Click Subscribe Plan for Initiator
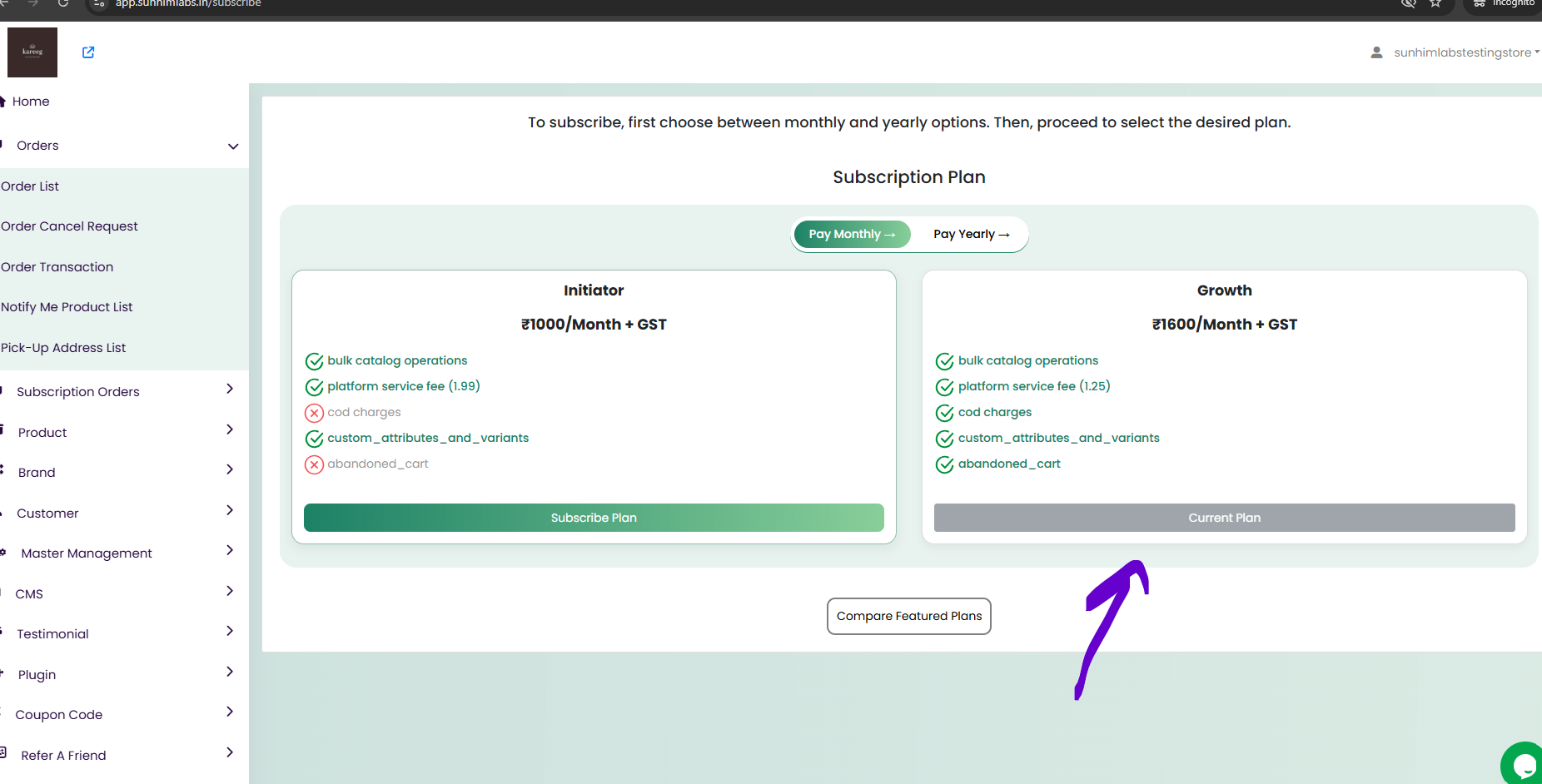Screen dimensions: 1542x784 (x=594, y=518)
